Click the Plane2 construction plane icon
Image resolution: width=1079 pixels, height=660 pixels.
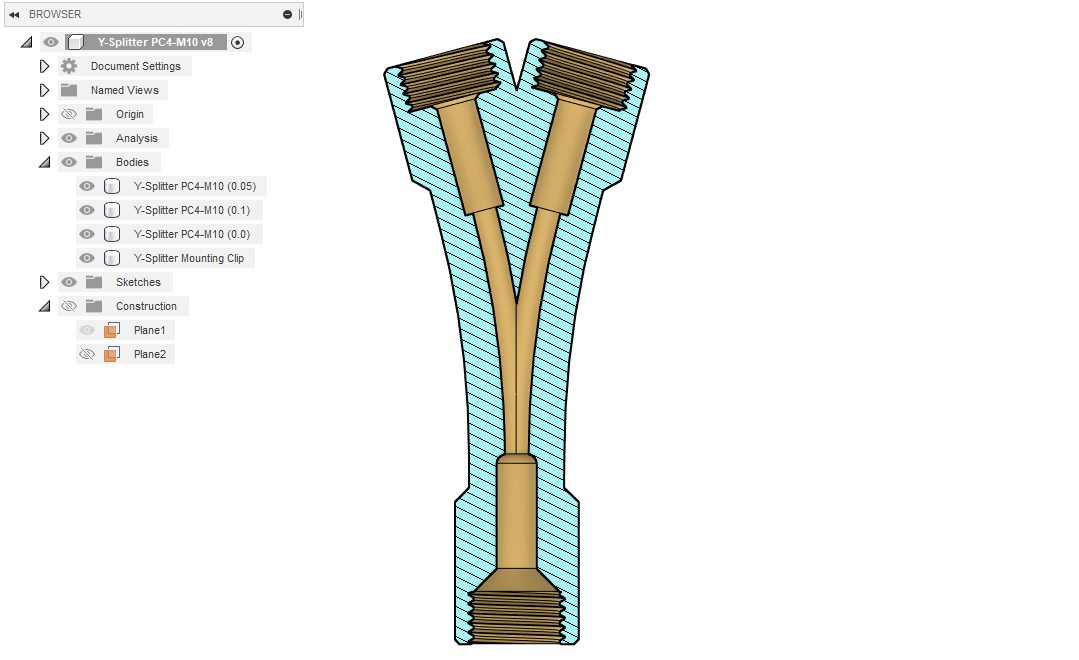point(112,354)
